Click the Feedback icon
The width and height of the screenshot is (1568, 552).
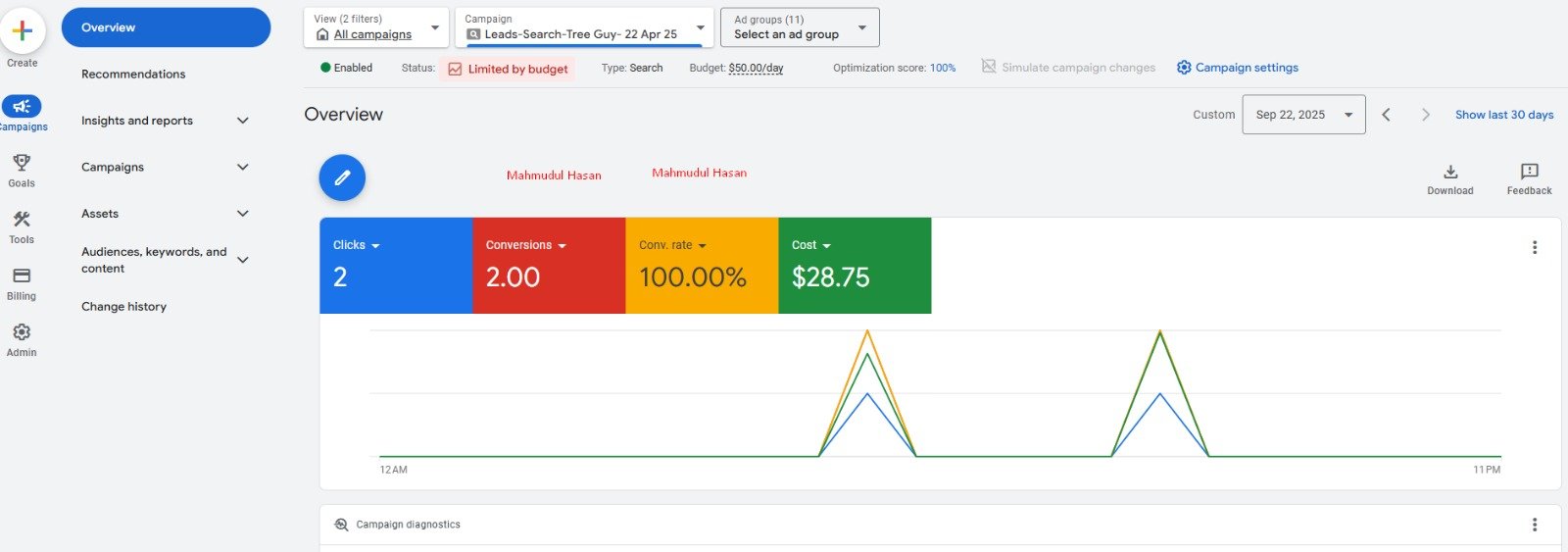(x=1530, y=172)
